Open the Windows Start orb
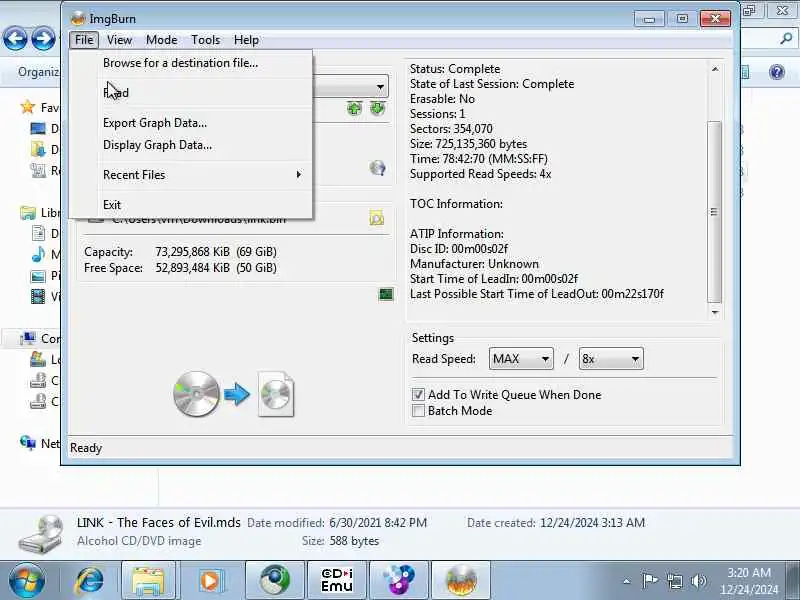The image size is (800, 600). tap(26, 581)
